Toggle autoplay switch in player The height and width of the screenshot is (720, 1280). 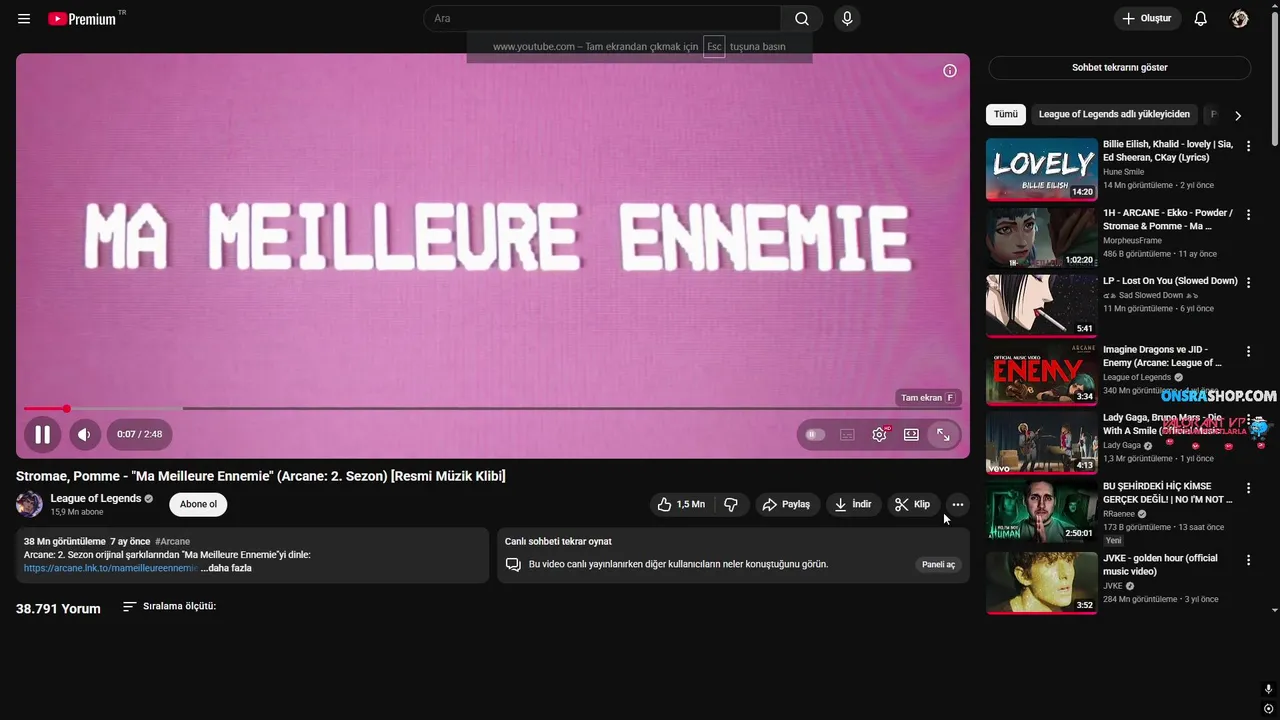815,435
